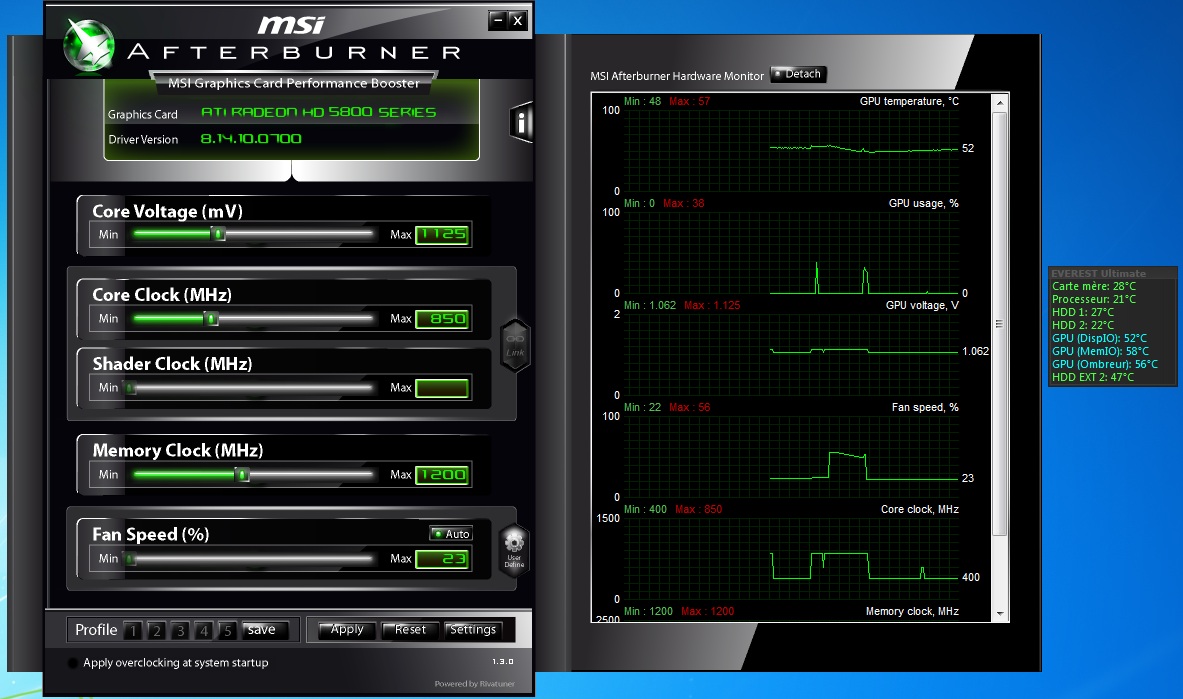1183x699 pixels.
Task: Click the Core Clock slider handle
Action: [x=211, y=319]
